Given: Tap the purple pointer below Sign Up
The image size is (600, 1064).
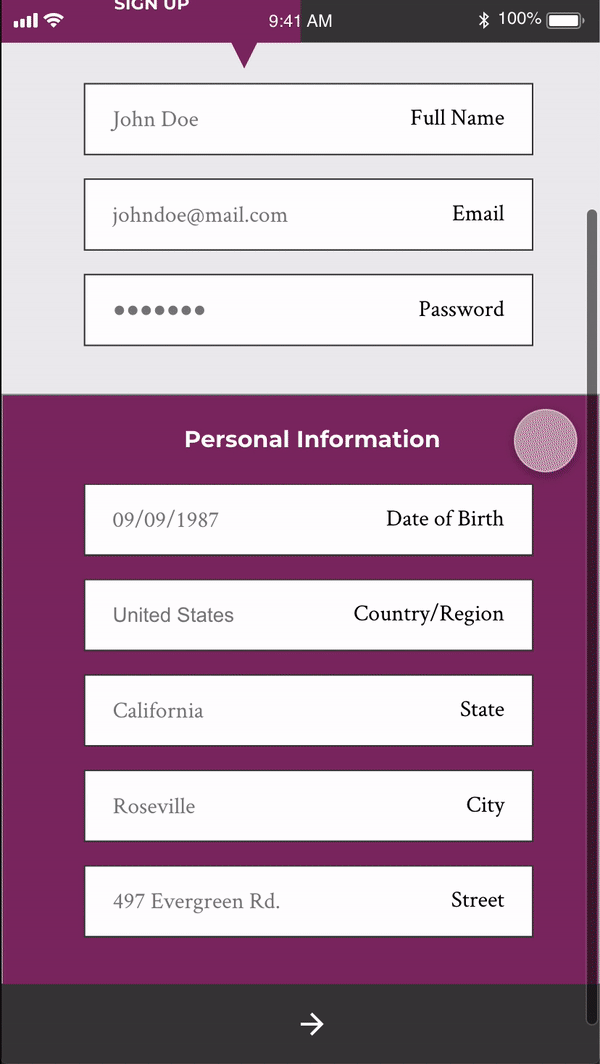Looking at the screenshot, I should [243, 55].
